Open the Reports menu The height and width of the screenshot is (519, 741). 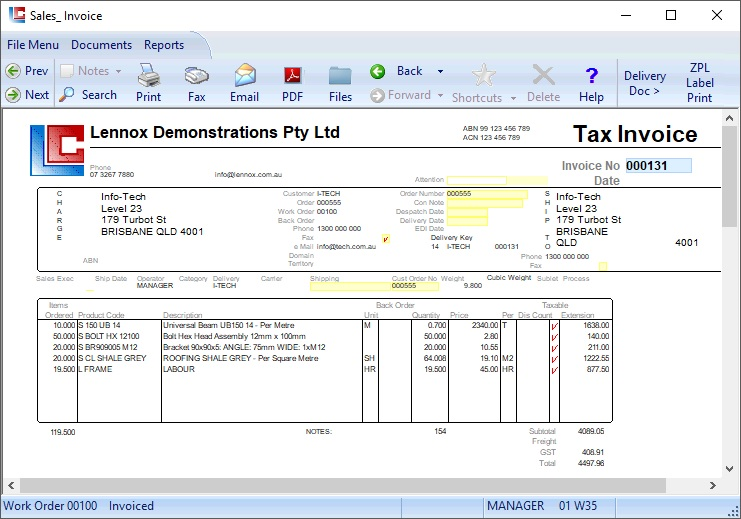pos(164,45)
